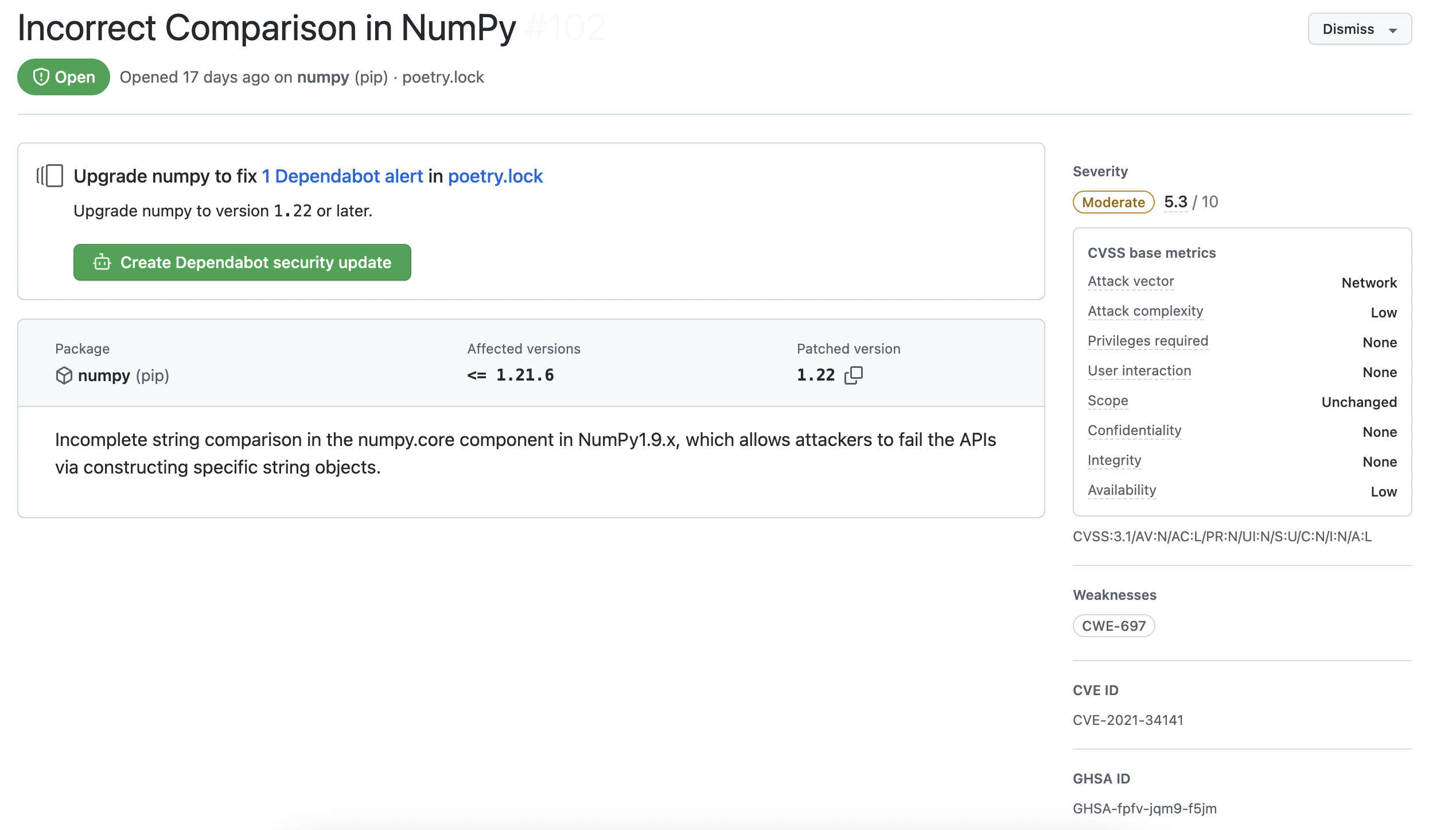Click the shield icon inside the Open badge

(x=40, y=76)
